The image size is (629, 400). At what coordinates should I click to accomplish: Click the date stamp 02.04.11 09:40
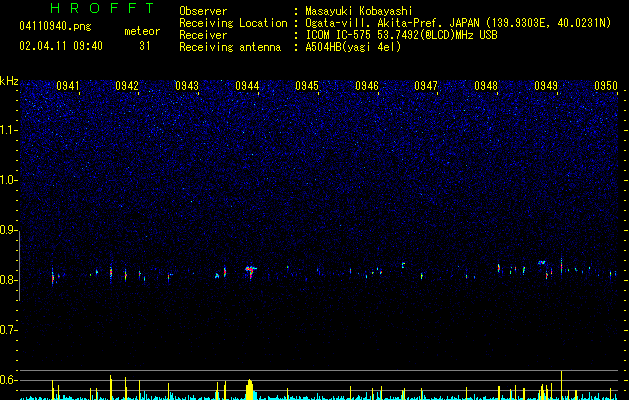pyautogui.click(x=61, y=46)
